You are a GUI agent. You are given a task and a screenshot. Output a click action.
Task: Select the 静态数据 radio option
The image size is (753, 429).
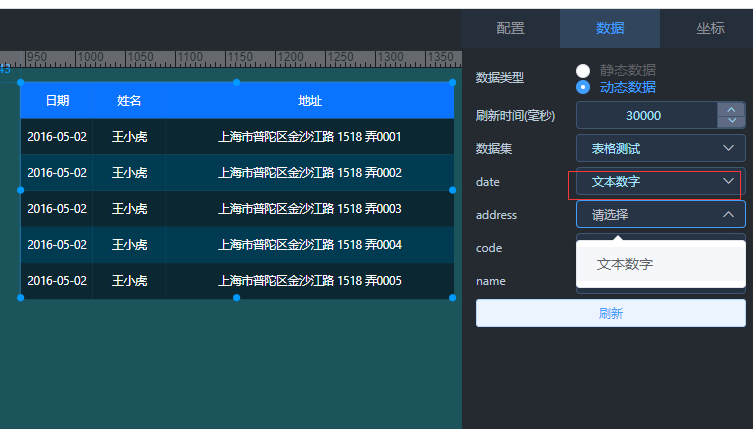[583, 71]
